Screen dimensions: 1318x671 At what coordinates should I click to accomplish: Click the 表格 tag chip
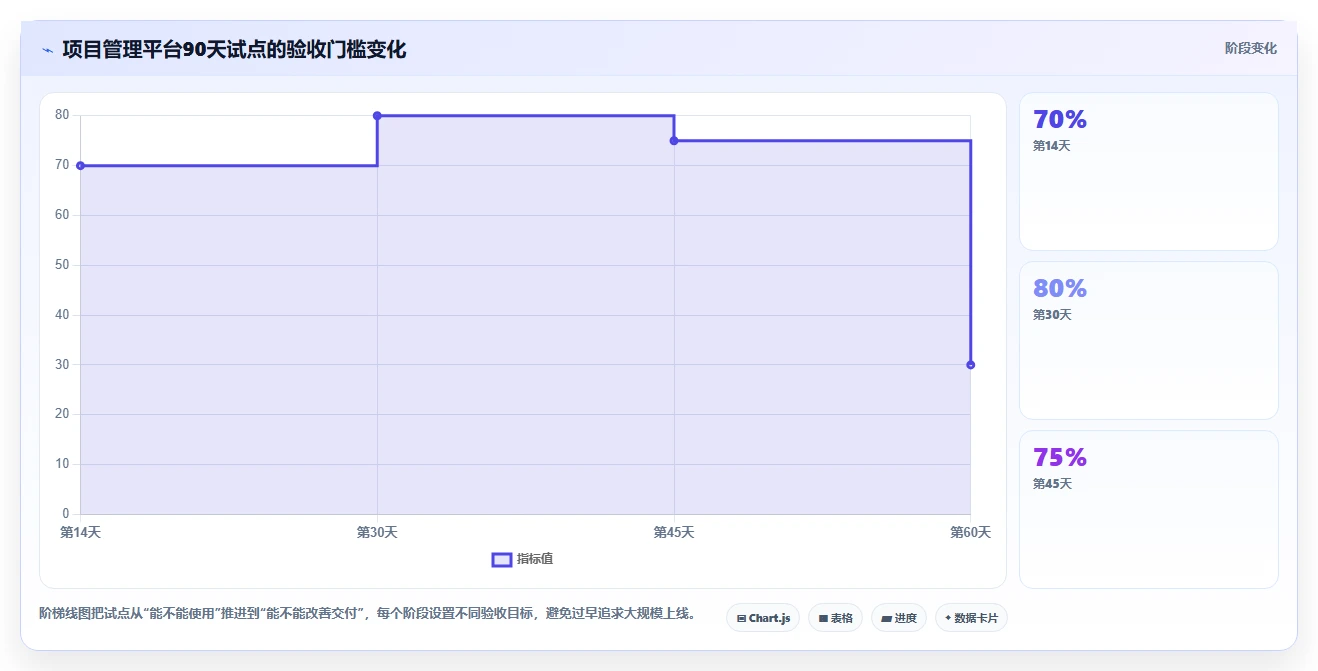point(835,618)
